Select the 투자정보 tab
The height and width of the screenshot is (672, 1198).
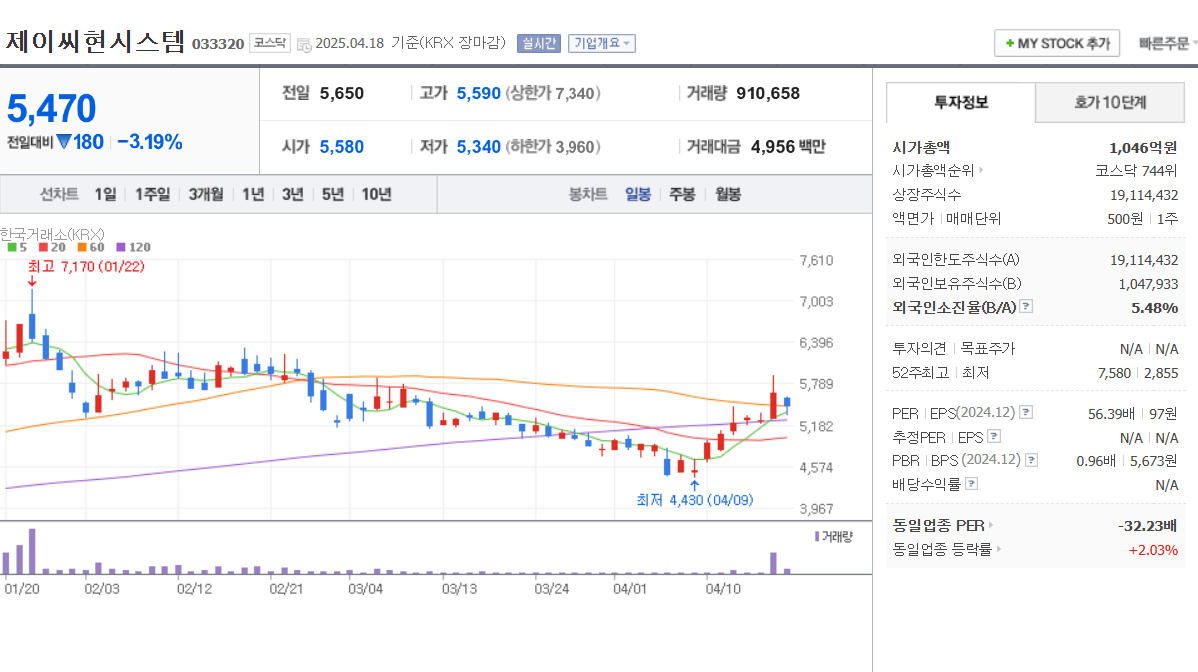point(960,102)
